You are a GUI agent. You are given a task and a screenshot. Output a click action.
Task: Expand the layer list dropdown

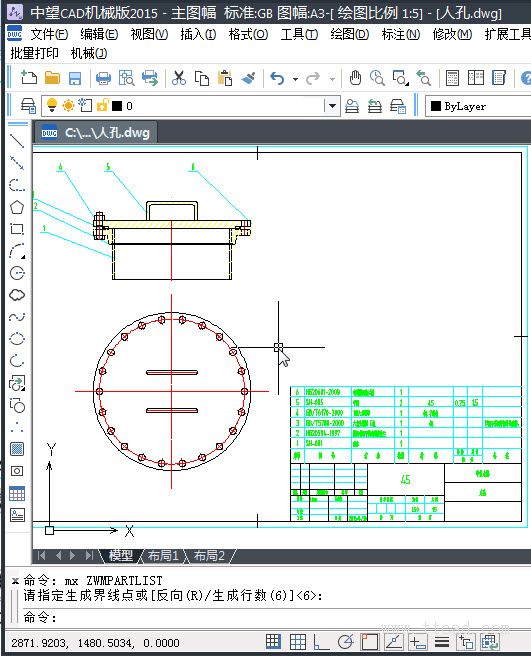tap(332, 106)
